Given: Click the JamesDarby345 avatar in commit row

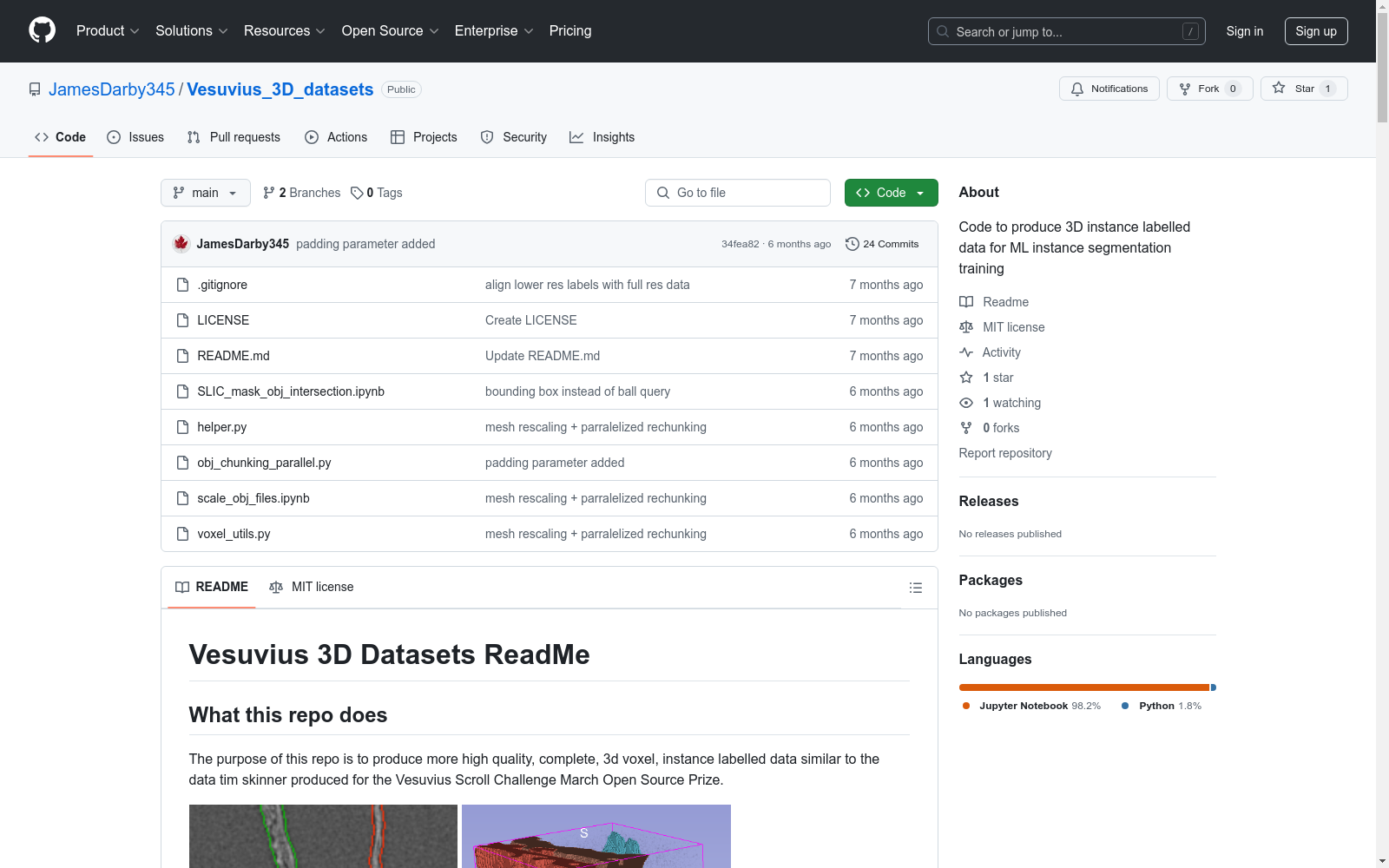Looking at the screenshot, I should coord(181,244).
